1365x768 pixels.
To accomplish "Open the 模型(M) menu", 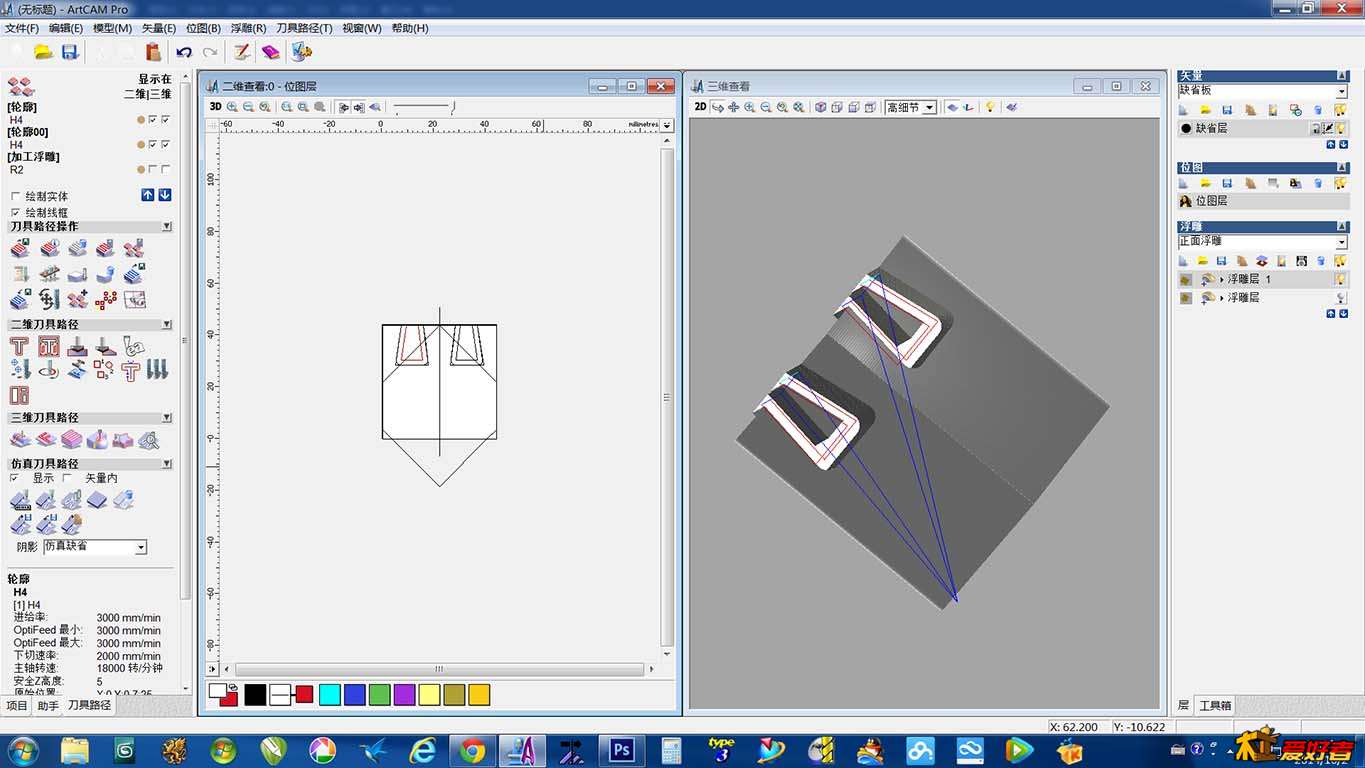I will tap(112, 28).
